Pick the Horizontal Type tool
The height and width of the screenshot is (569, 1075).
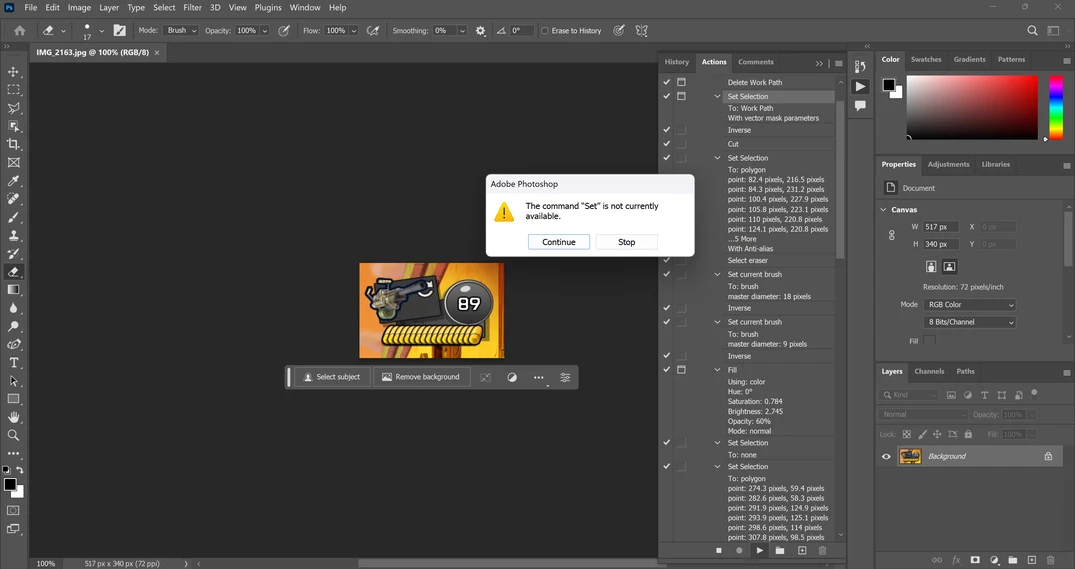(x=14, y=363)
